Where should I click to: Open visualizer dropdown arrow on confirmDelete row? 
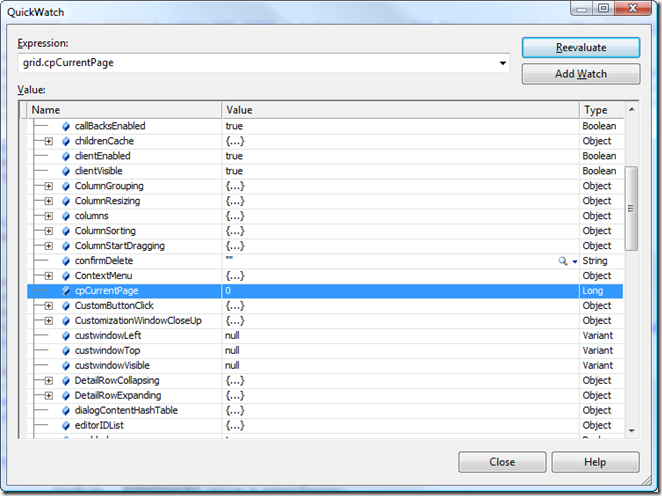575,262
